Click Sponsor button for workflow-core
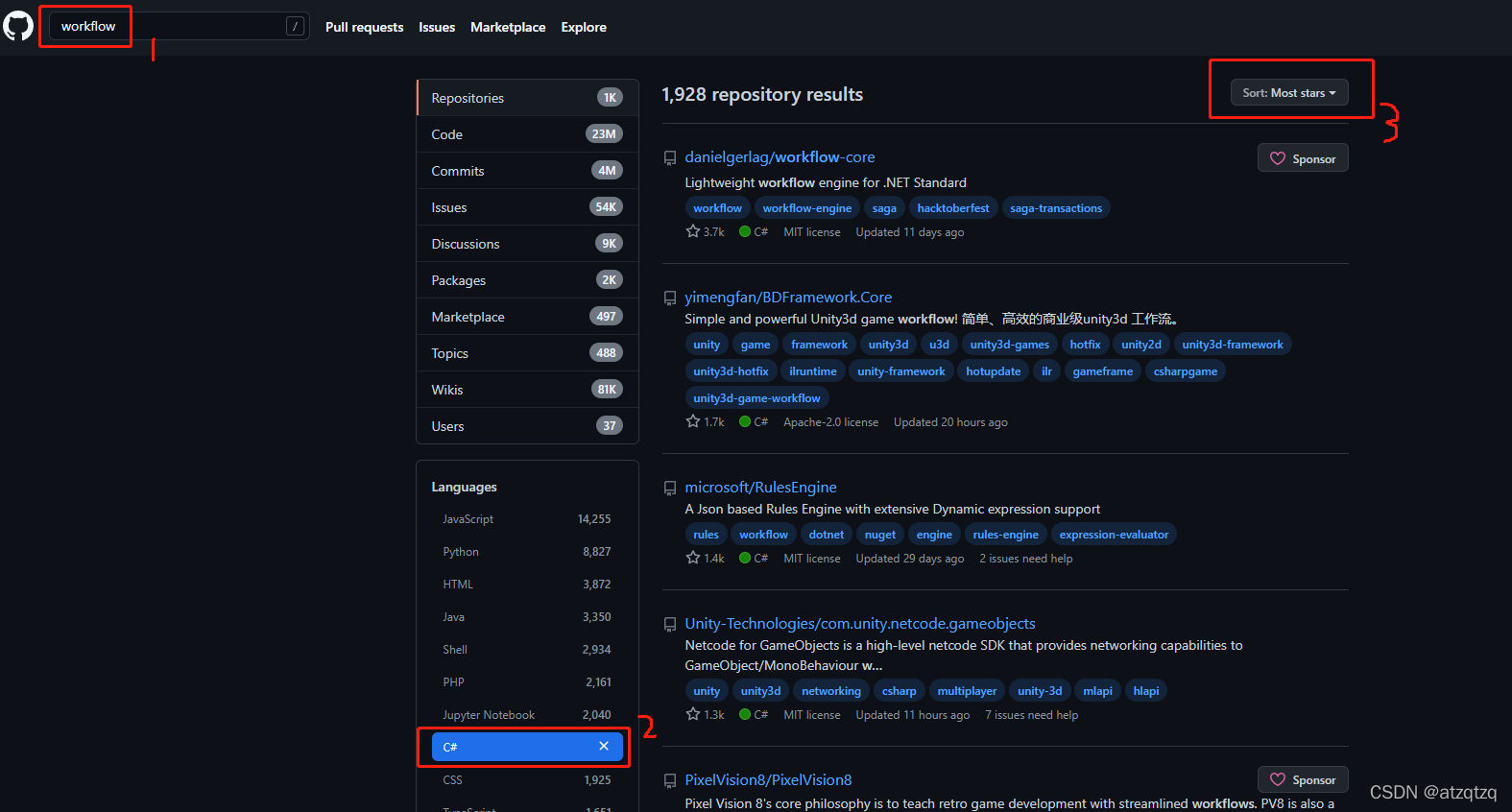This screenshot has height=812, width=1512. [x=1303, y=158]
